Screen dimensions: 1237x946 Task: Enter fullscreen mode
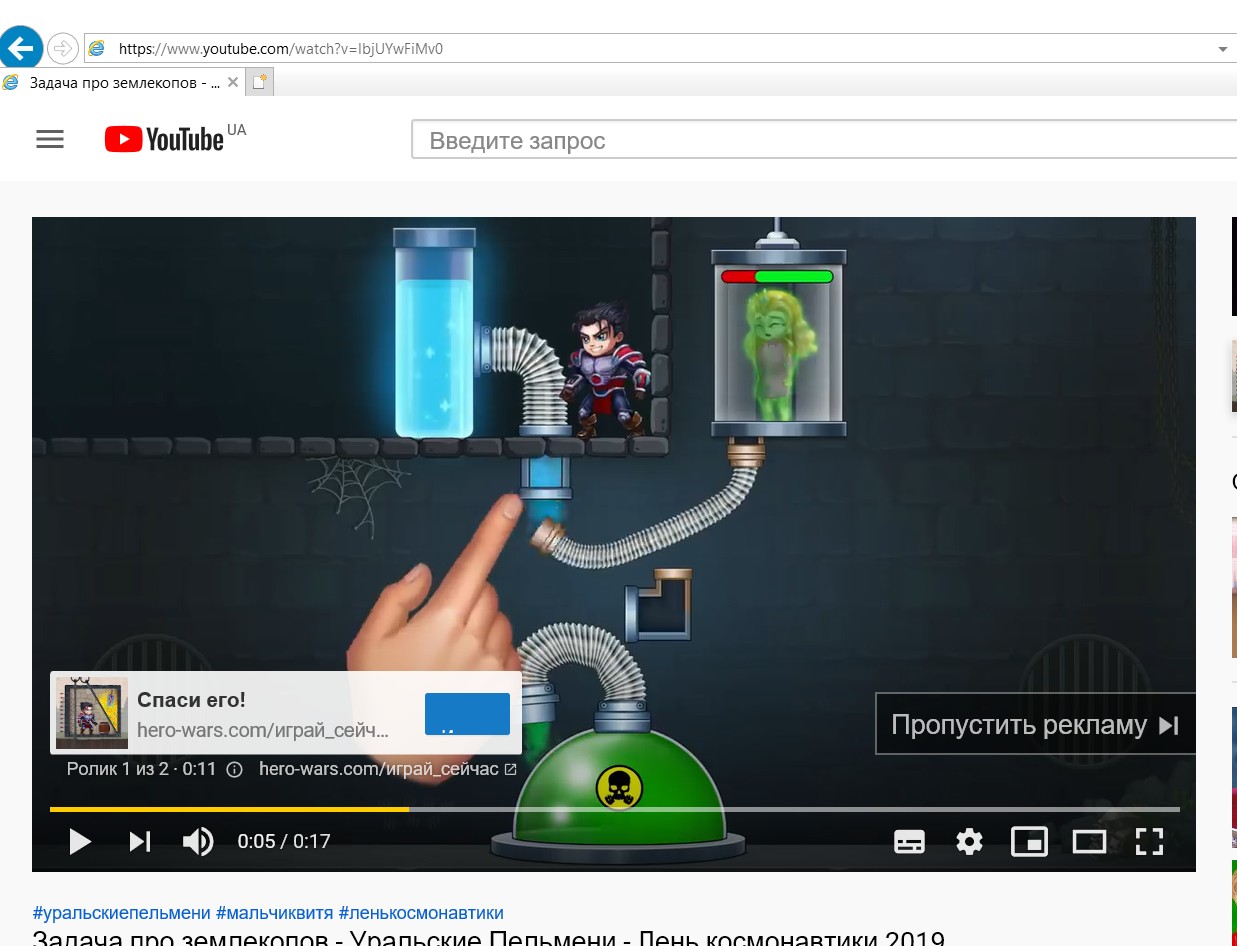click(1150, 841)
